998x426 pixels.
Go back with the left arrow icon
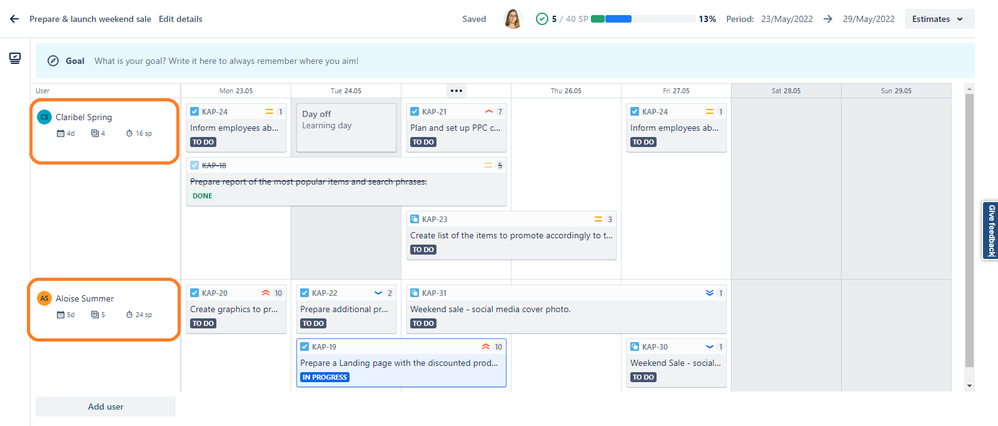coord(14,19)
